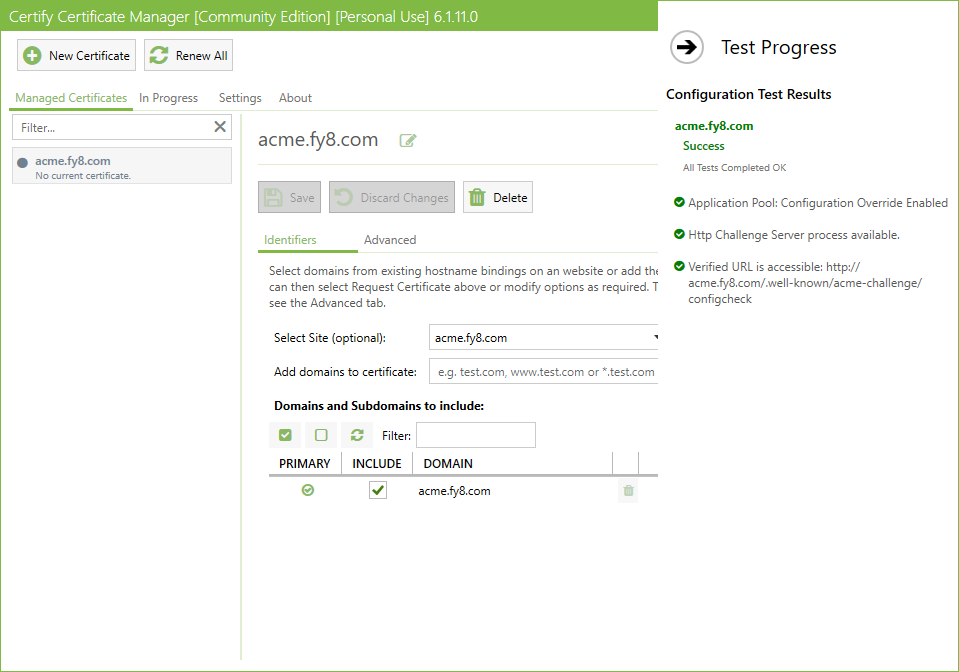The image size is (959, 672).
Task: Click the Success status text
Action: point(703,146)
